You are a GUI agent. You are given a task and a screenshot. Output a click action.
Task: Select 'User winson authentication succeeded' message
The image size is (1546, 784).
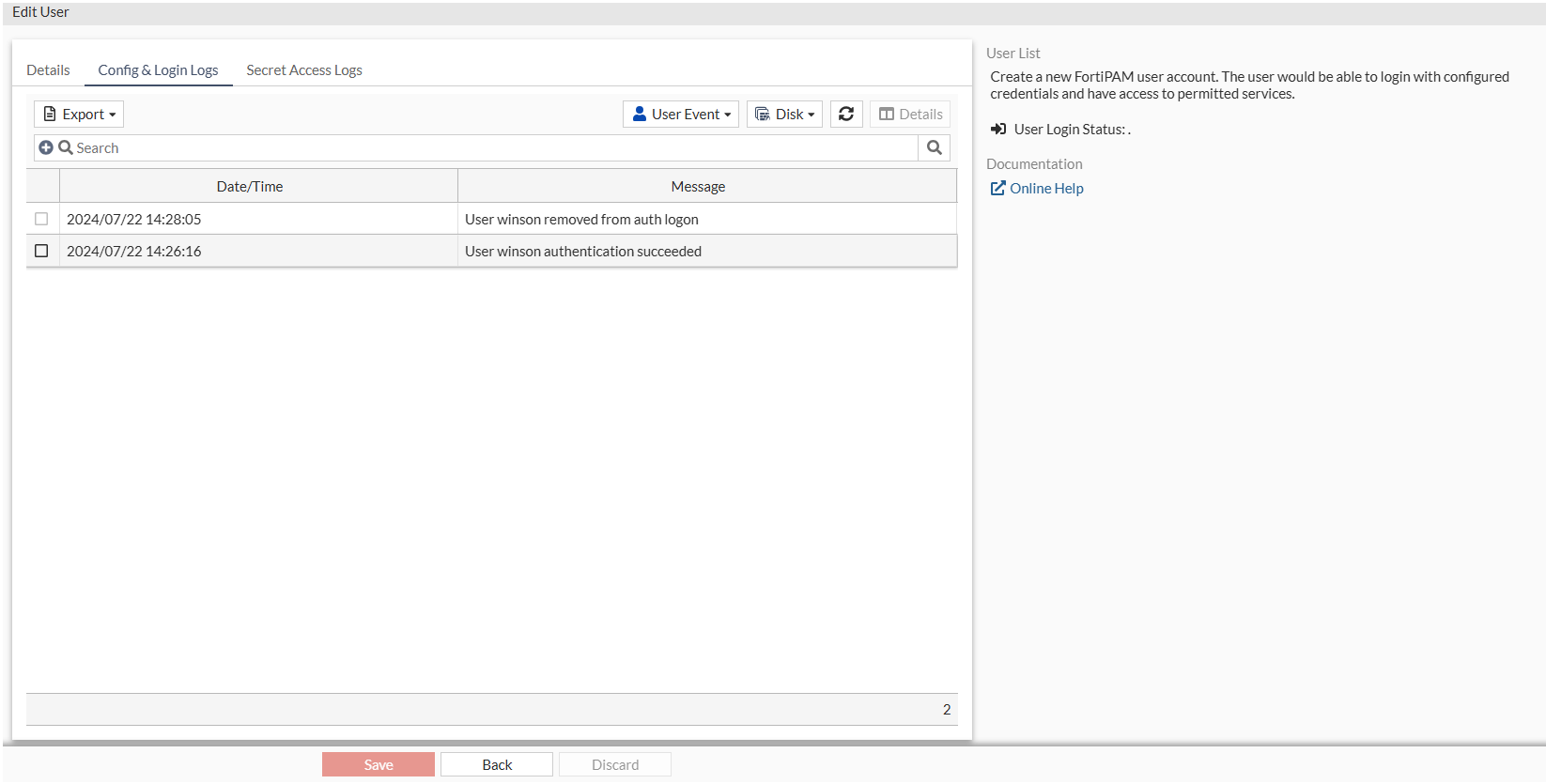point(583,251)
